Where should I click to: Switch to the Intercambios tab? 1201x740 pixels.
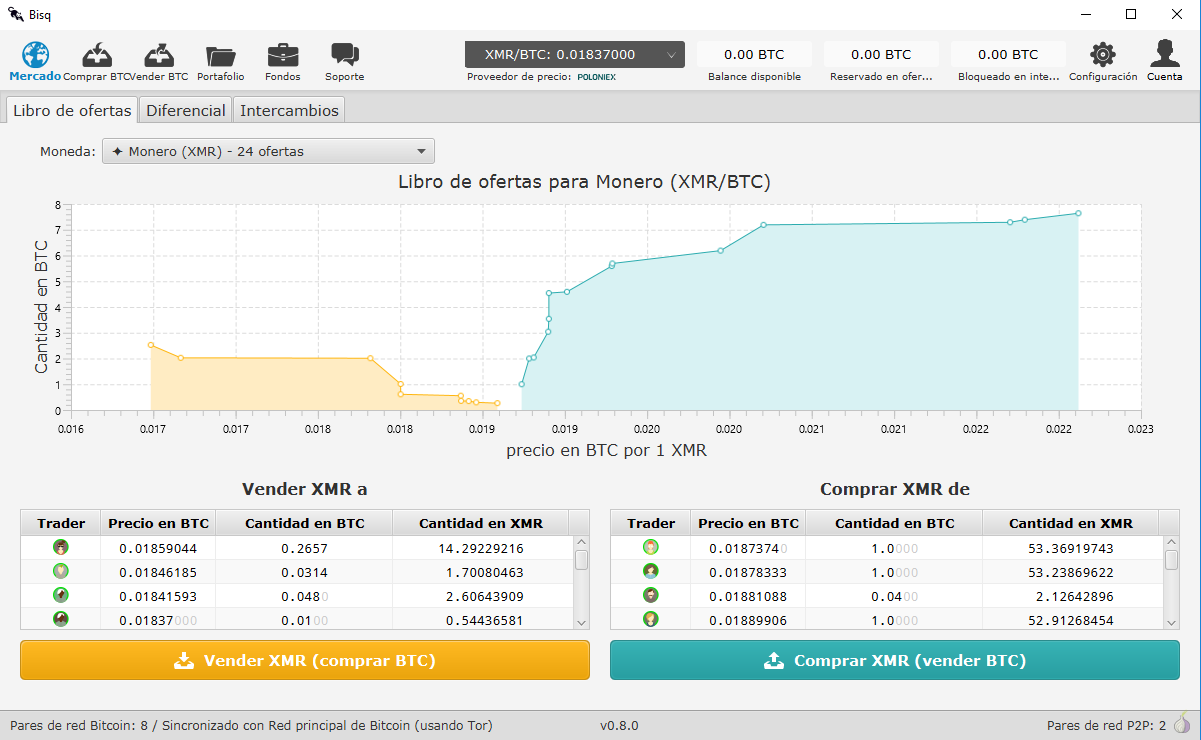(x=290, y=110)
